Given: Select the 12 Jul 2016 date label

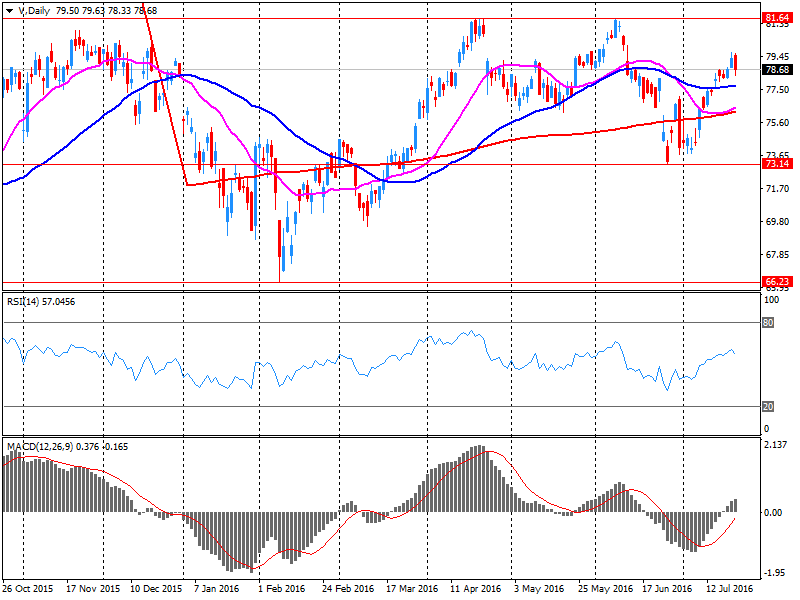Looking at the screenshot, I should click(x=730, y=588).
